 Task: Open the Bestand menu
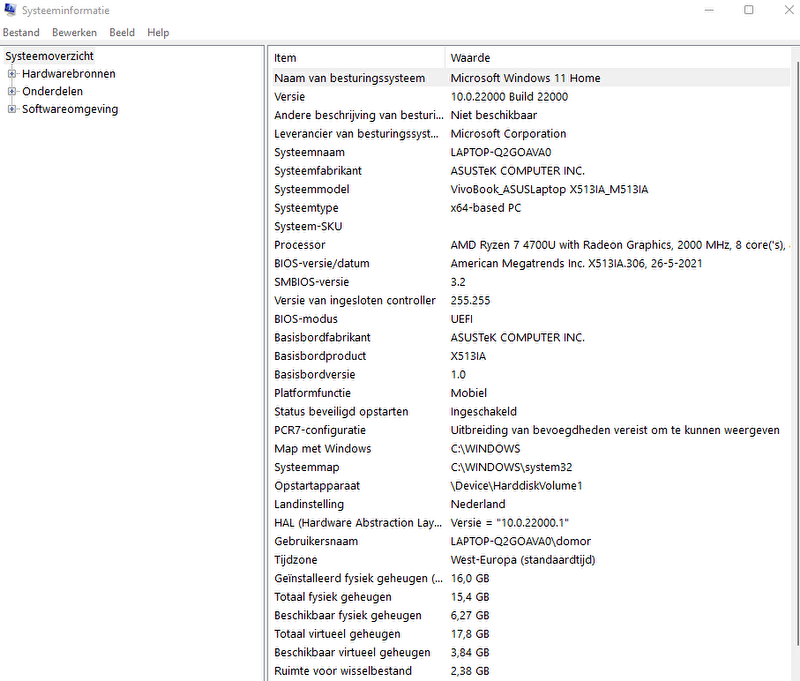point(21,33)
